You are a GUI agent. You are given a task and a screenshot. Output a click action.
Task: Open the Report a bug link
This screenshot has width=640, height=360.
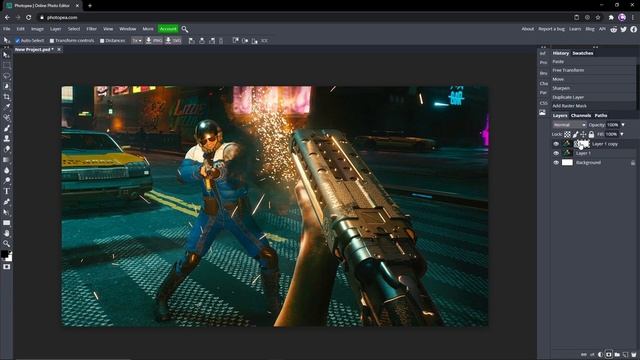point(551,29)
